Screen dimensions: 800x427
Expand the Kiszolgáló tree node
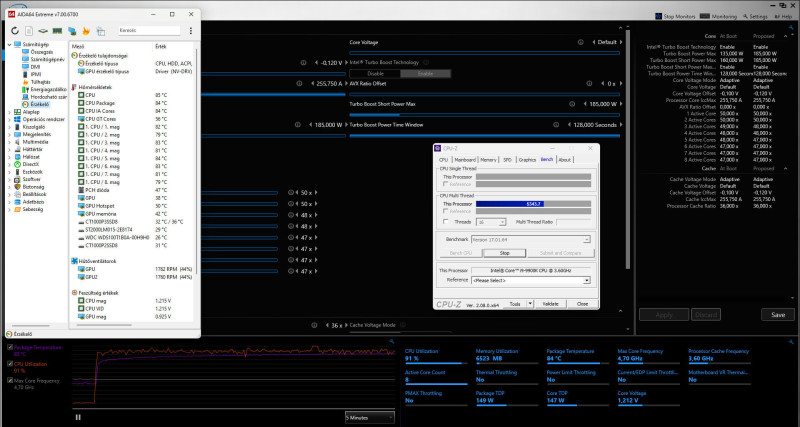(9, 127)
